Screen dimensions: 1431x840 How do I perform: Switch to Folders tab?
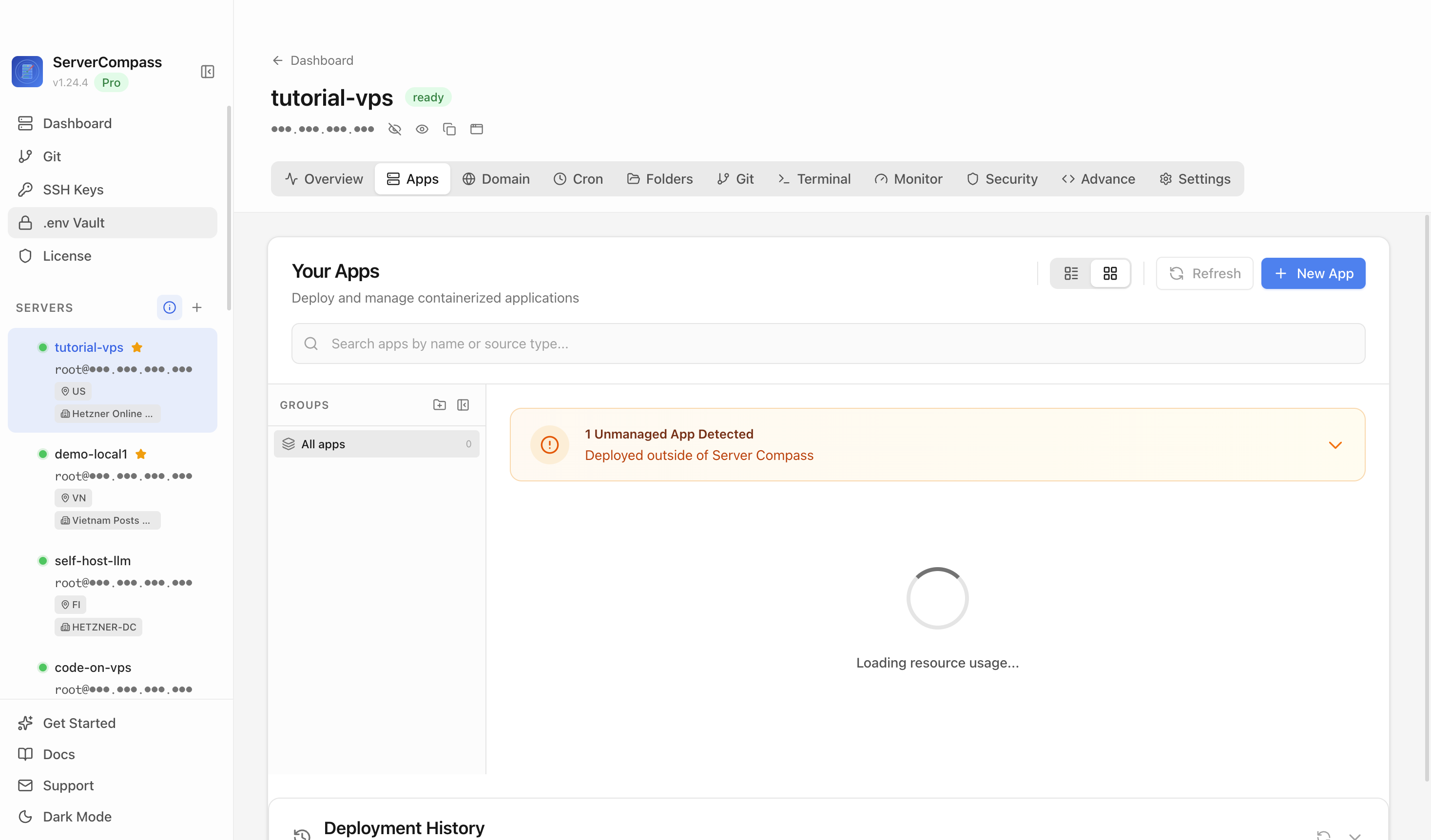[x=660, y=179]
